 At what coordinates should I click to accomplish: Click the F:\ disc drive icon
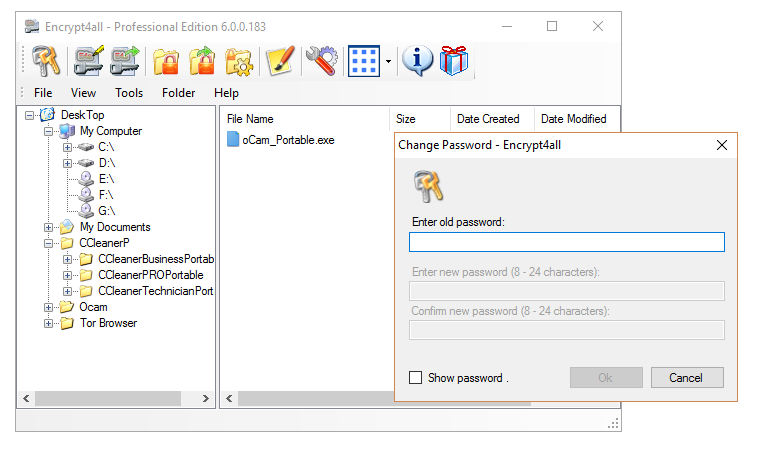(x=86, y=195)
